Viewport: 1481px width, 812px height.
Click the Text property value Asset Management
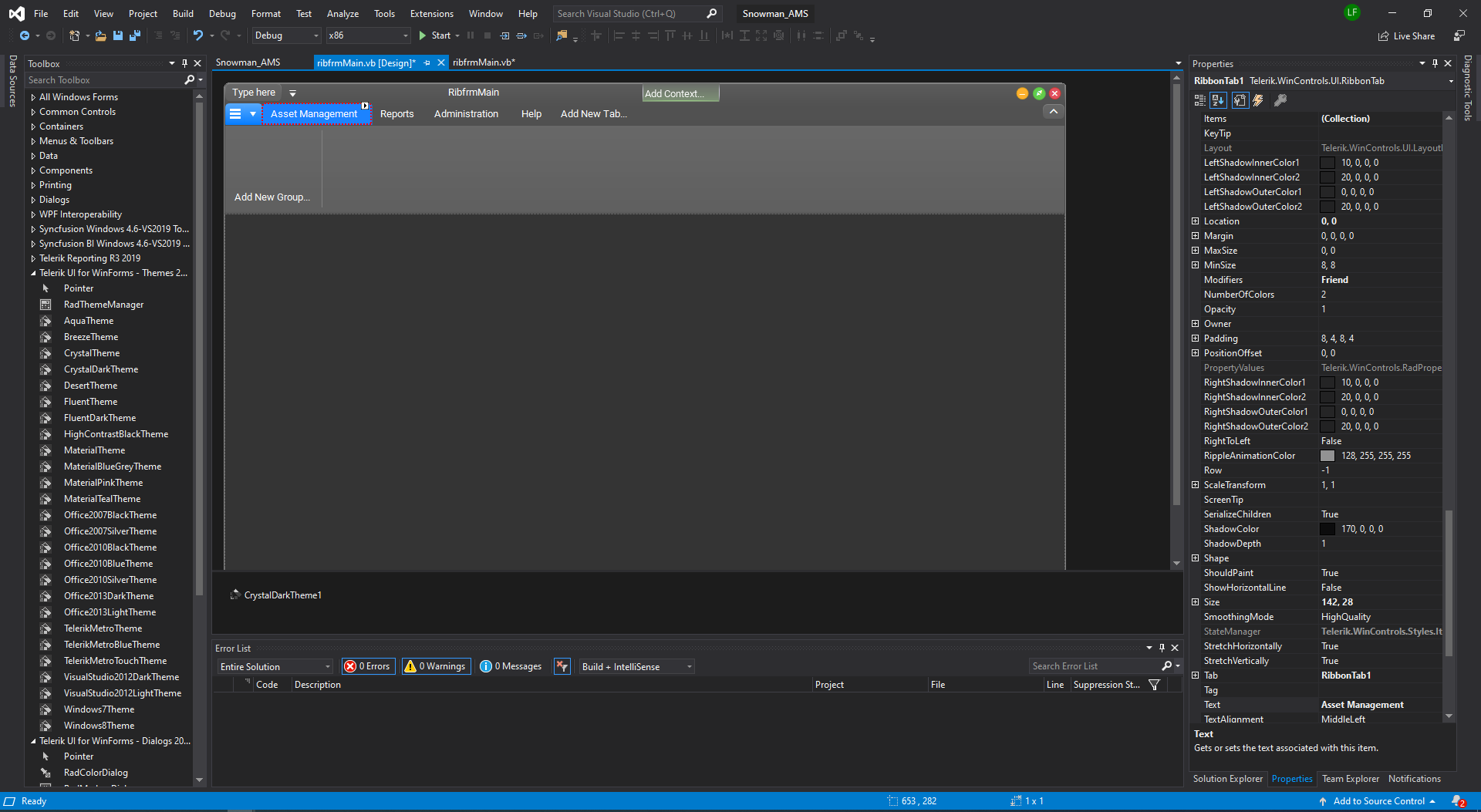click(1380, 705)
